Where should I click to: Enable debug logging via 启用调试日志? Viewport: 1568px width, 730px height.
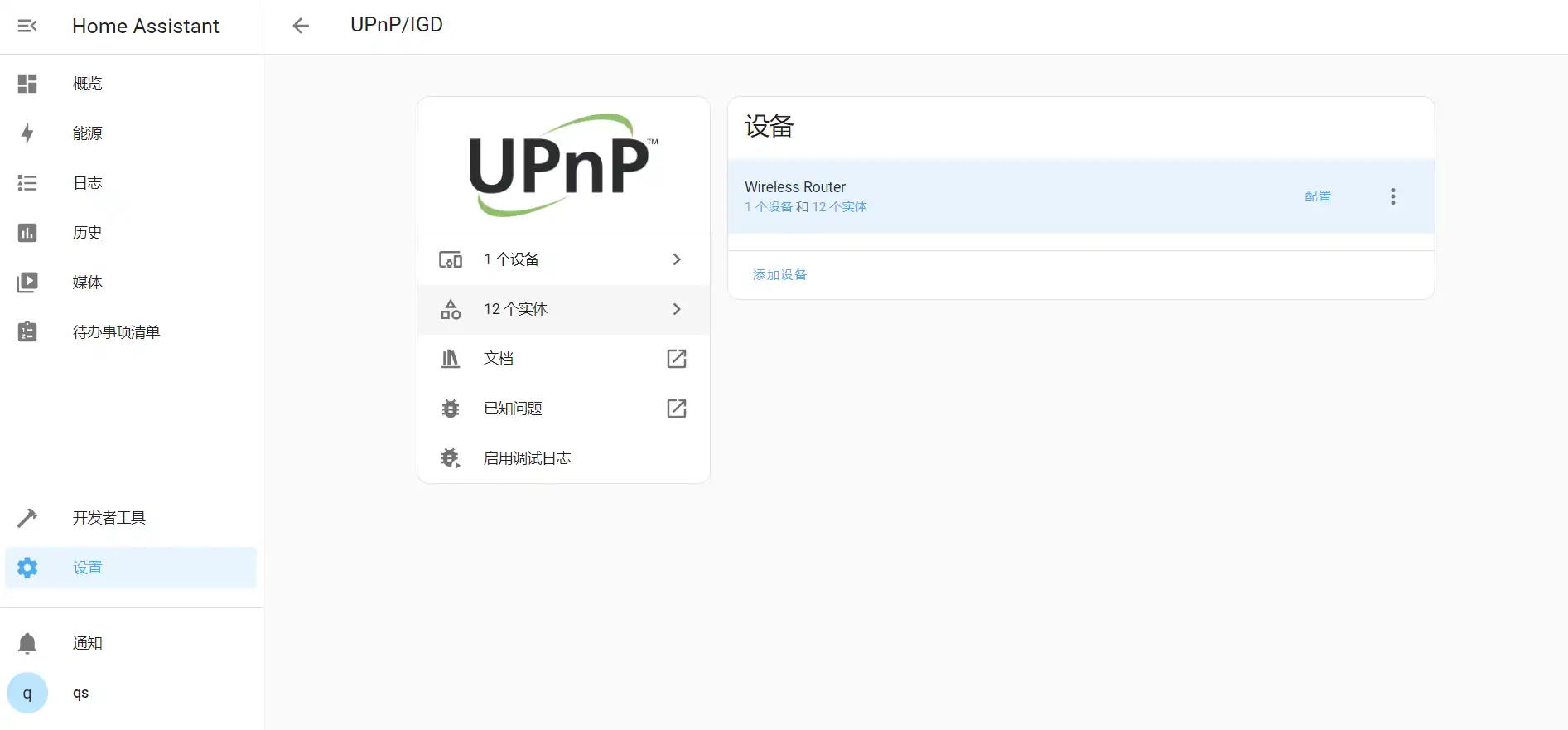click(x=527, y=458)
